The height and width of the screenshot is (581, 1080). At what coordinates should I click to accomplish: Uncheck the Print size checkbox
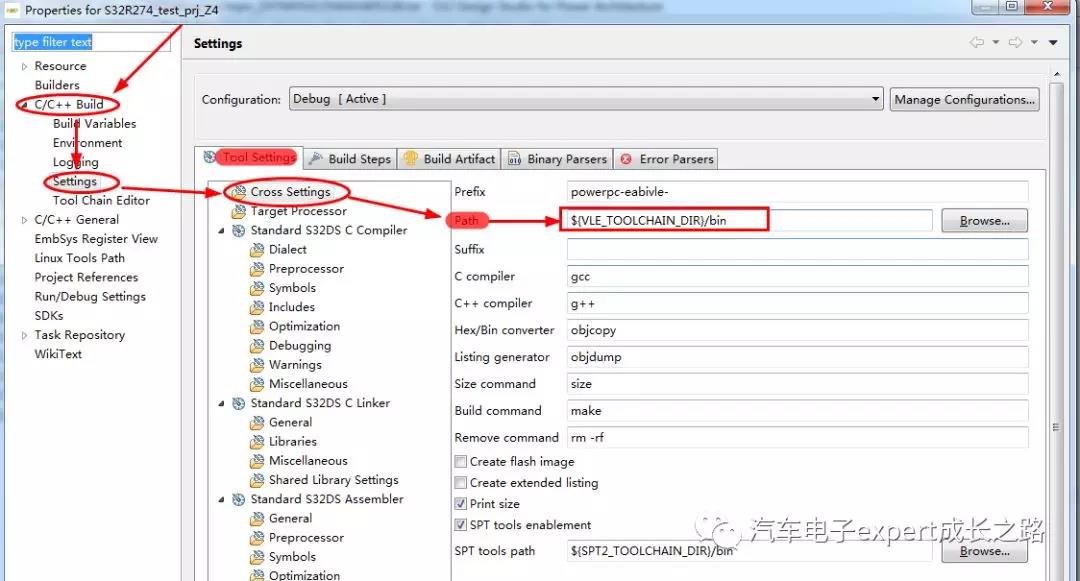[x=461, y=504]
